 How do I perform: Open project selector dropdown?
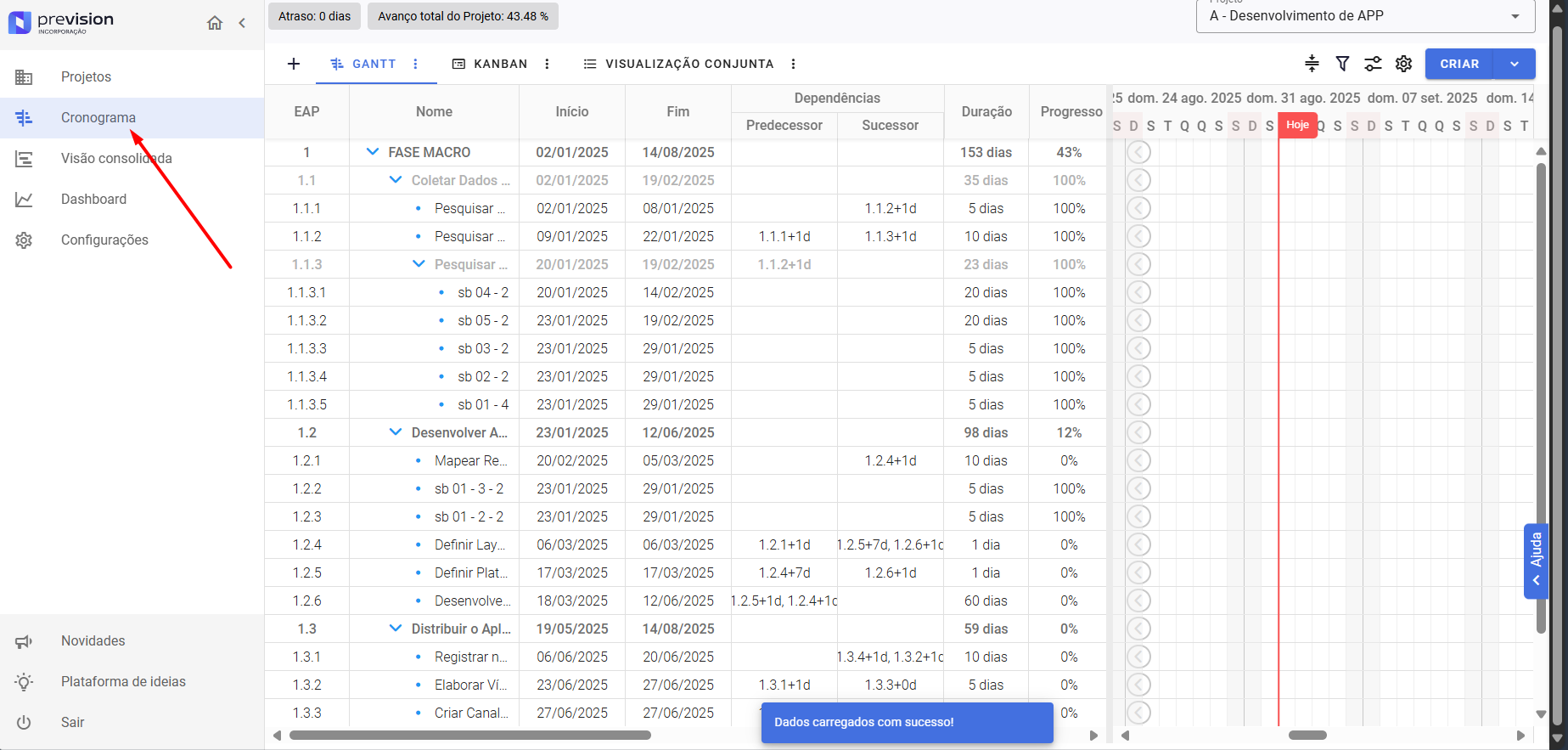(x=1365, y=16)
